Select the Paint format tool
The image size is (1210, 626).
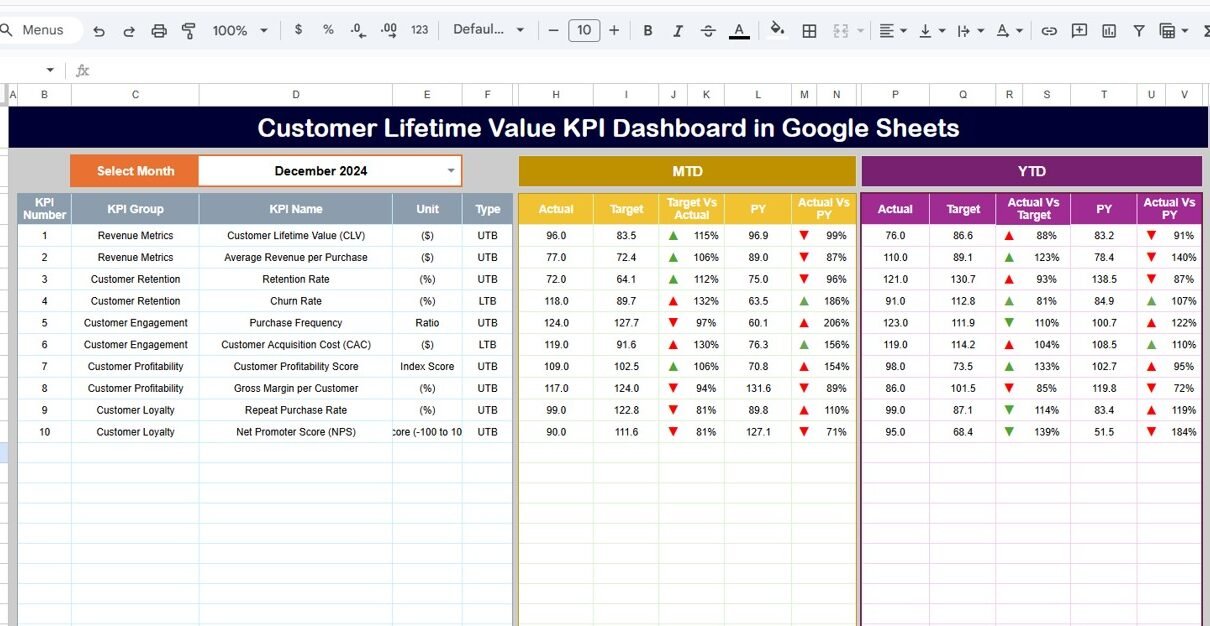[x=188, y=31]
